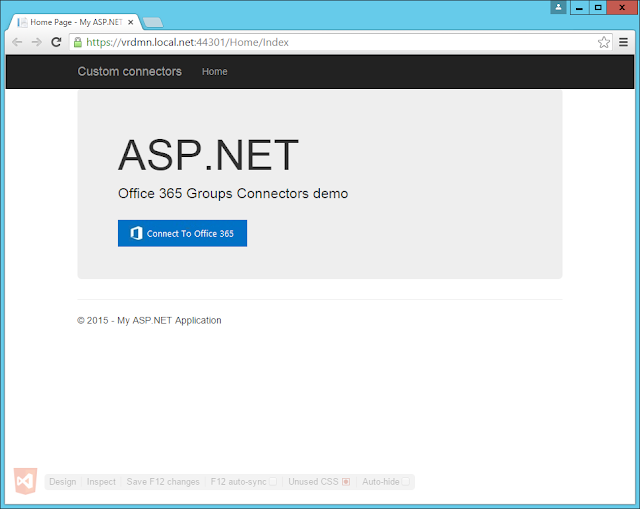Click Save F12 changes
The height and width of the screenshot is (509, 640).
click(x=163, y=482)
